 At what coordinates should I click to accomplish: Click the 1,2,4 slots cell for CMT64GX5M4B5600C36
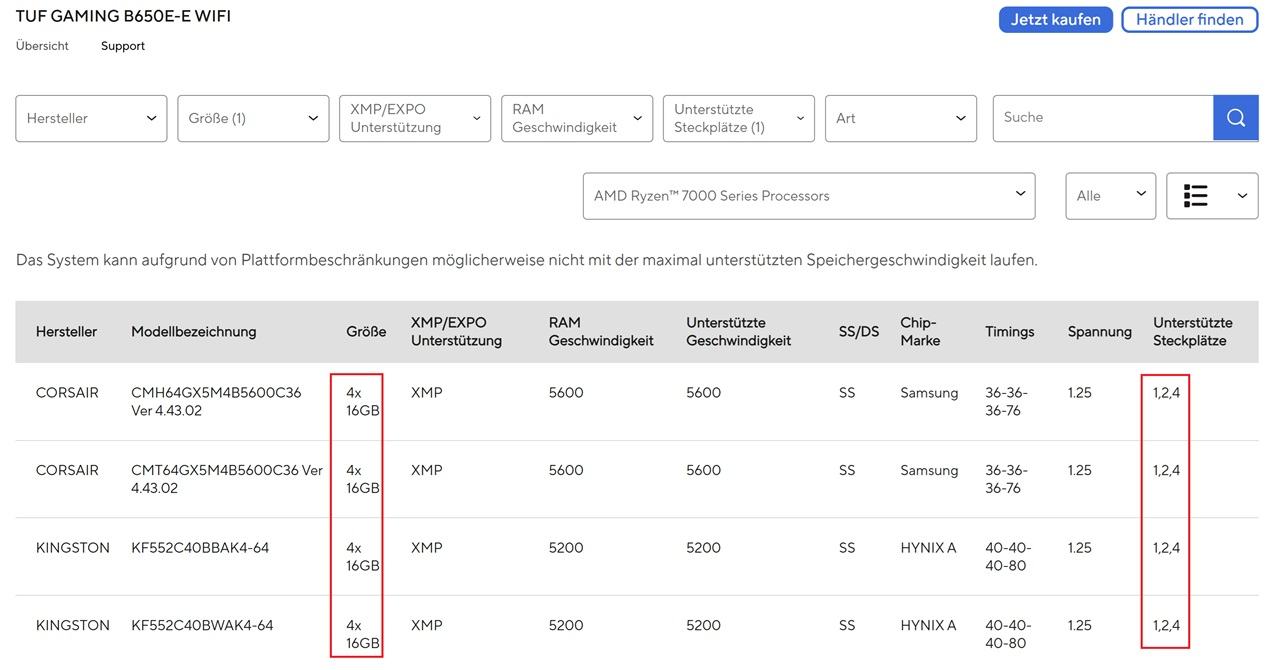[x=1166, y=470]
